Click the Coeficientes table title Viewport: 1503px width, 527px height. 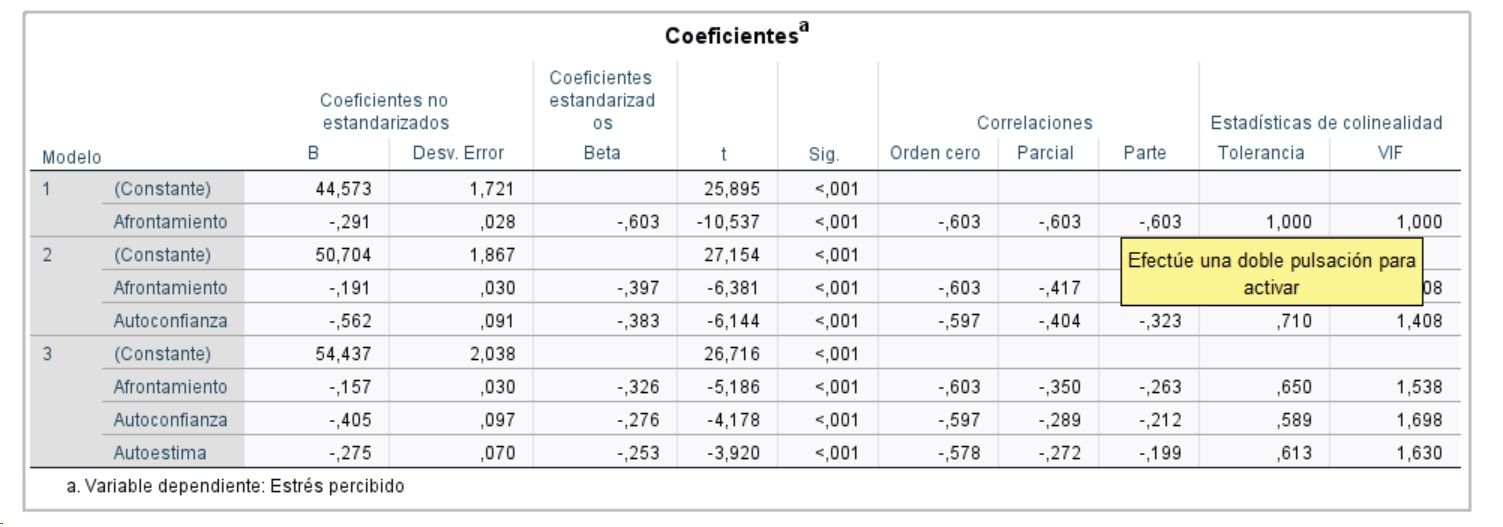pyautogui.click(x=737, y=35)
